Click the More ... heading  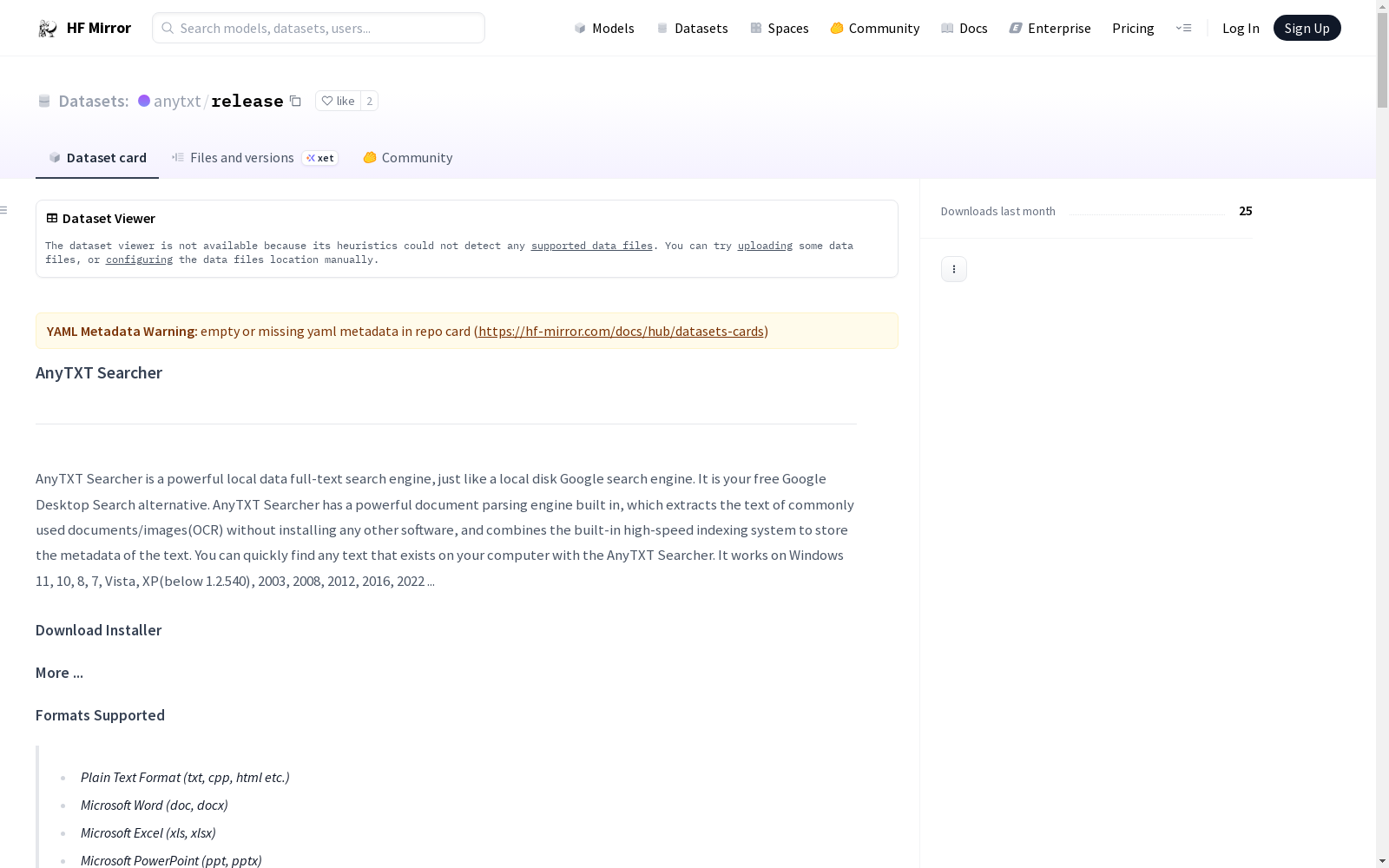[59, 673]
